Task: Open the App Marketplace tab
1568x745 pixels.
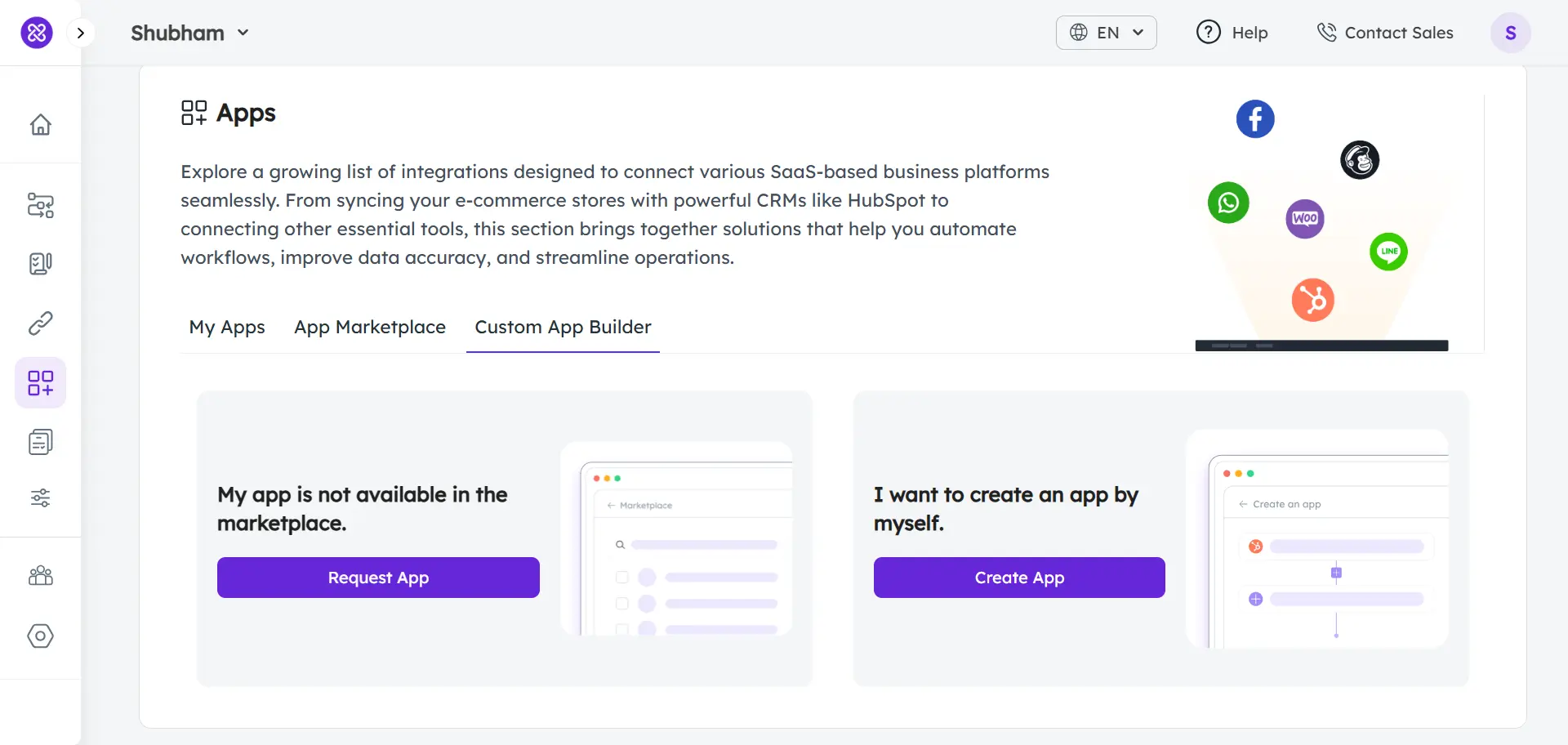Action: click(369, 327)
